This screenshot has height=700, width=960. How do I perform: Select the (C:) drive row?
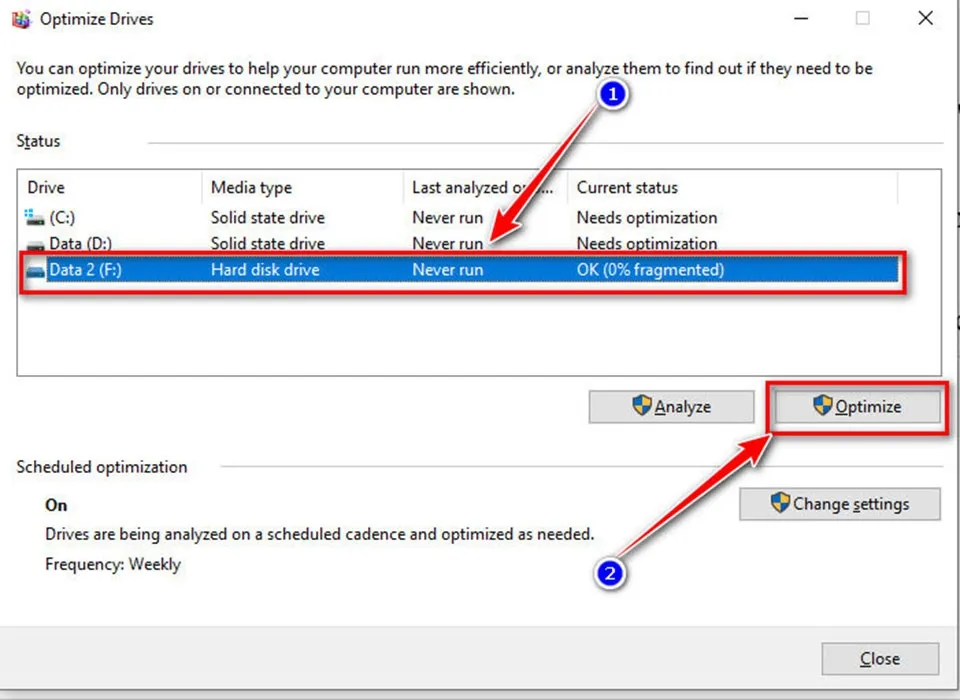point(300,217)
